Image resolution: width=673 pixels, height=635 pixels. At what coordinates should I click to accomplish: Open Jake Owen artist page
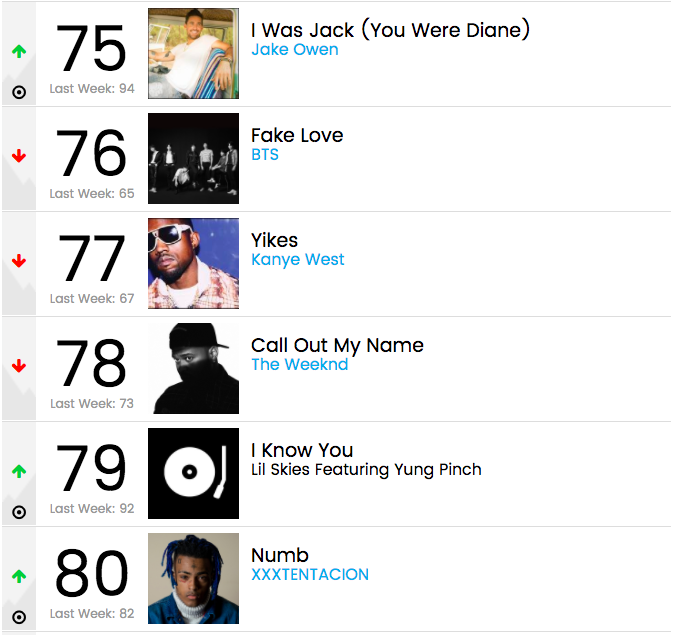click(294, 50)
